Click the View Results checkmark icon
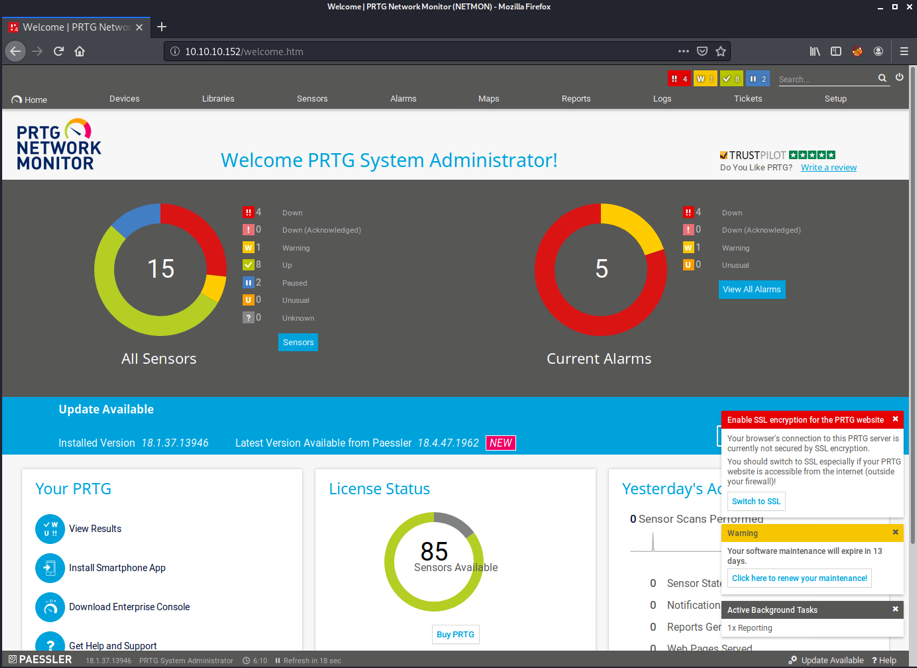Viewport: 917px width, 668px height. (x=49, y=528)
